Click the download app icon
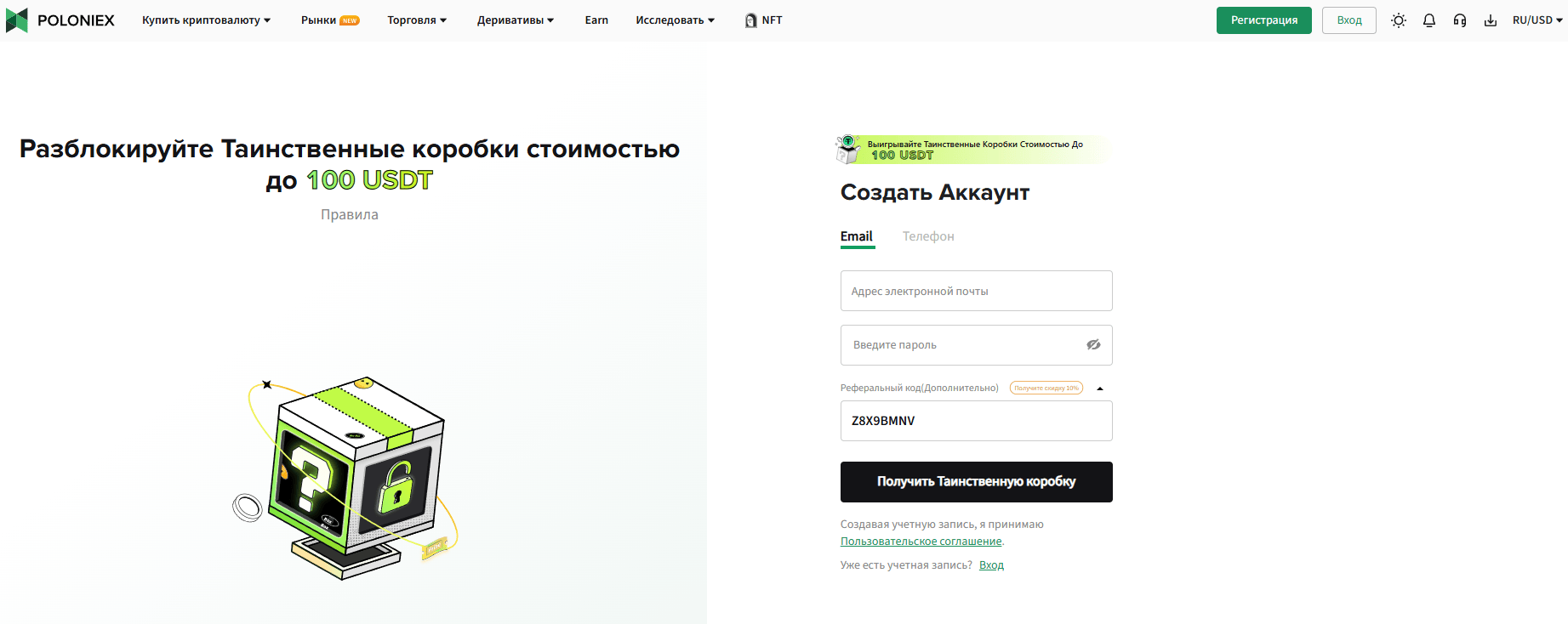1568x624 pixels. (x=1491, y=20)
